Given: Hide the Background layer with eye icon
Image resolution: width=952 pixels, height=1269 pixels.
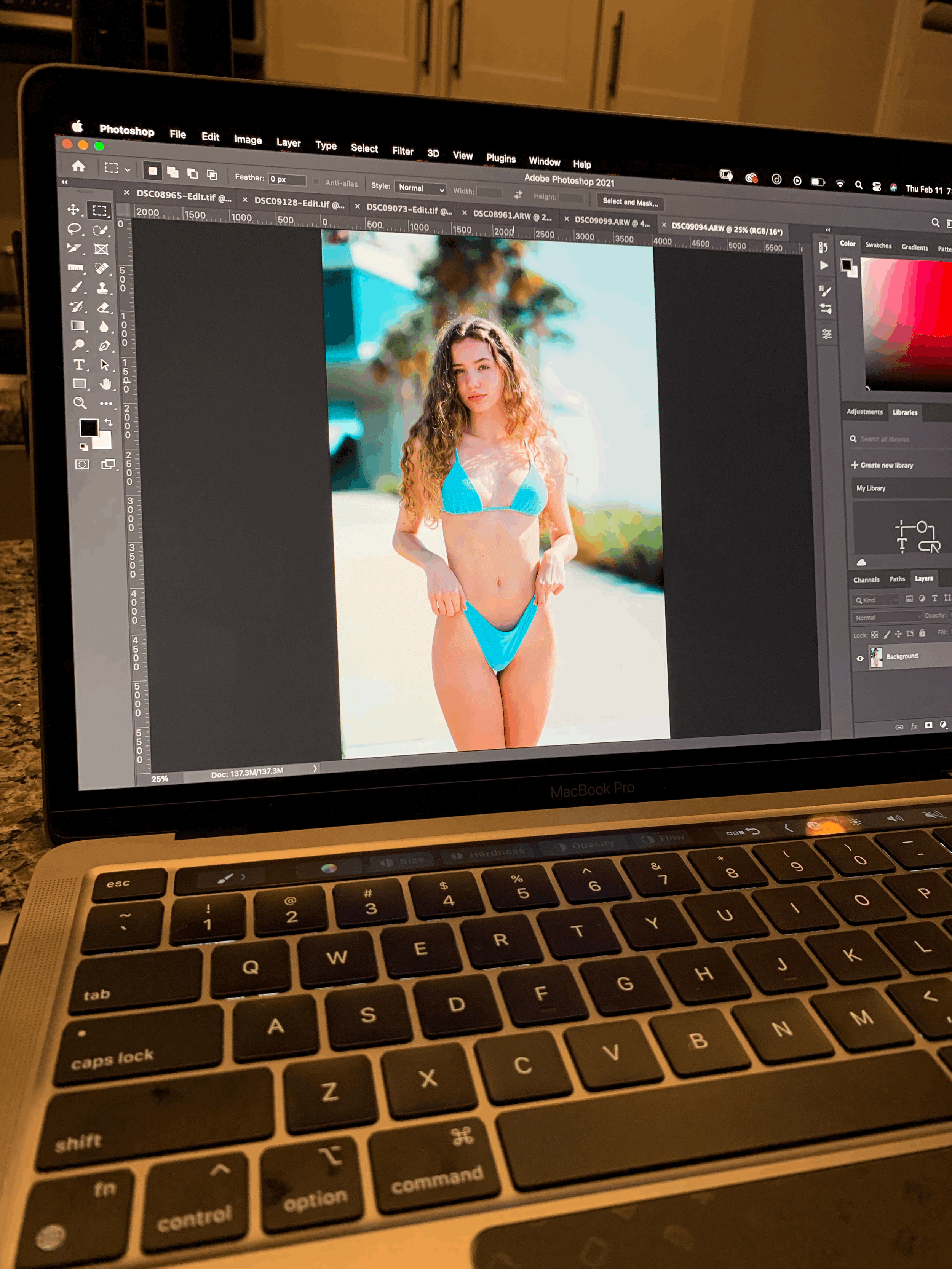Looking at the screenshot, I should [x=859, y=658].
